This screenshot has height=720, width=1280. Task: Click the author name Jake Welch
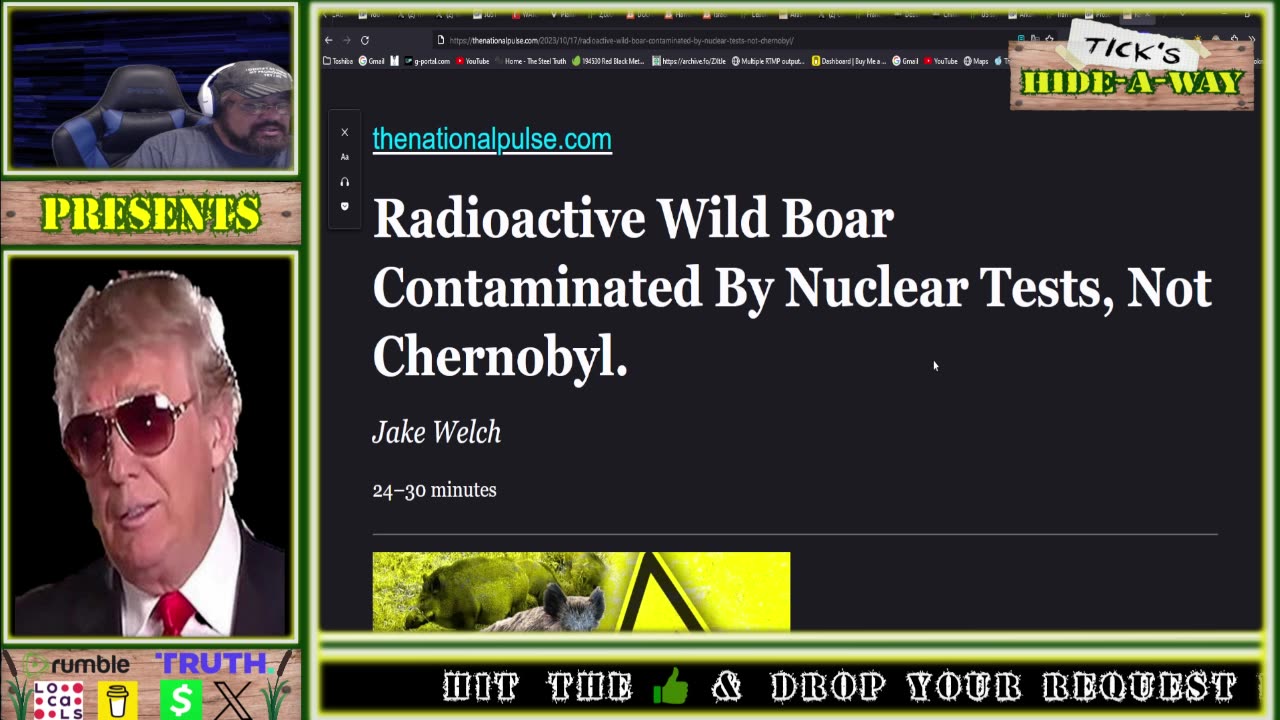coord(437,432)
